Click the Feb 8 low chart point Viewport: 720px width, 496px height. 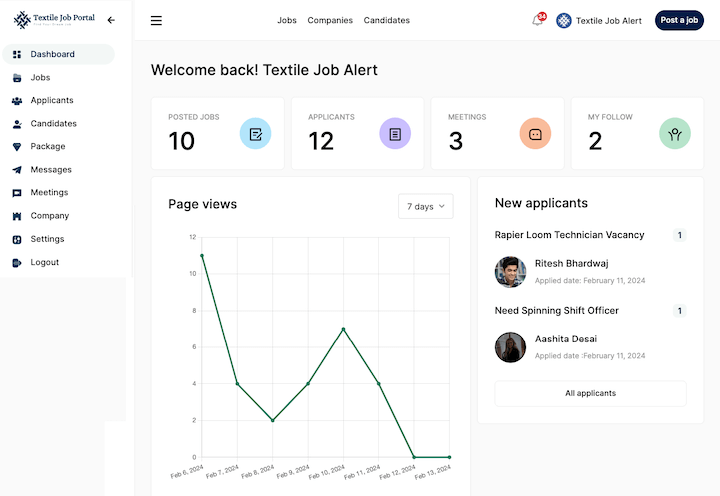click(x=273, y=420)
